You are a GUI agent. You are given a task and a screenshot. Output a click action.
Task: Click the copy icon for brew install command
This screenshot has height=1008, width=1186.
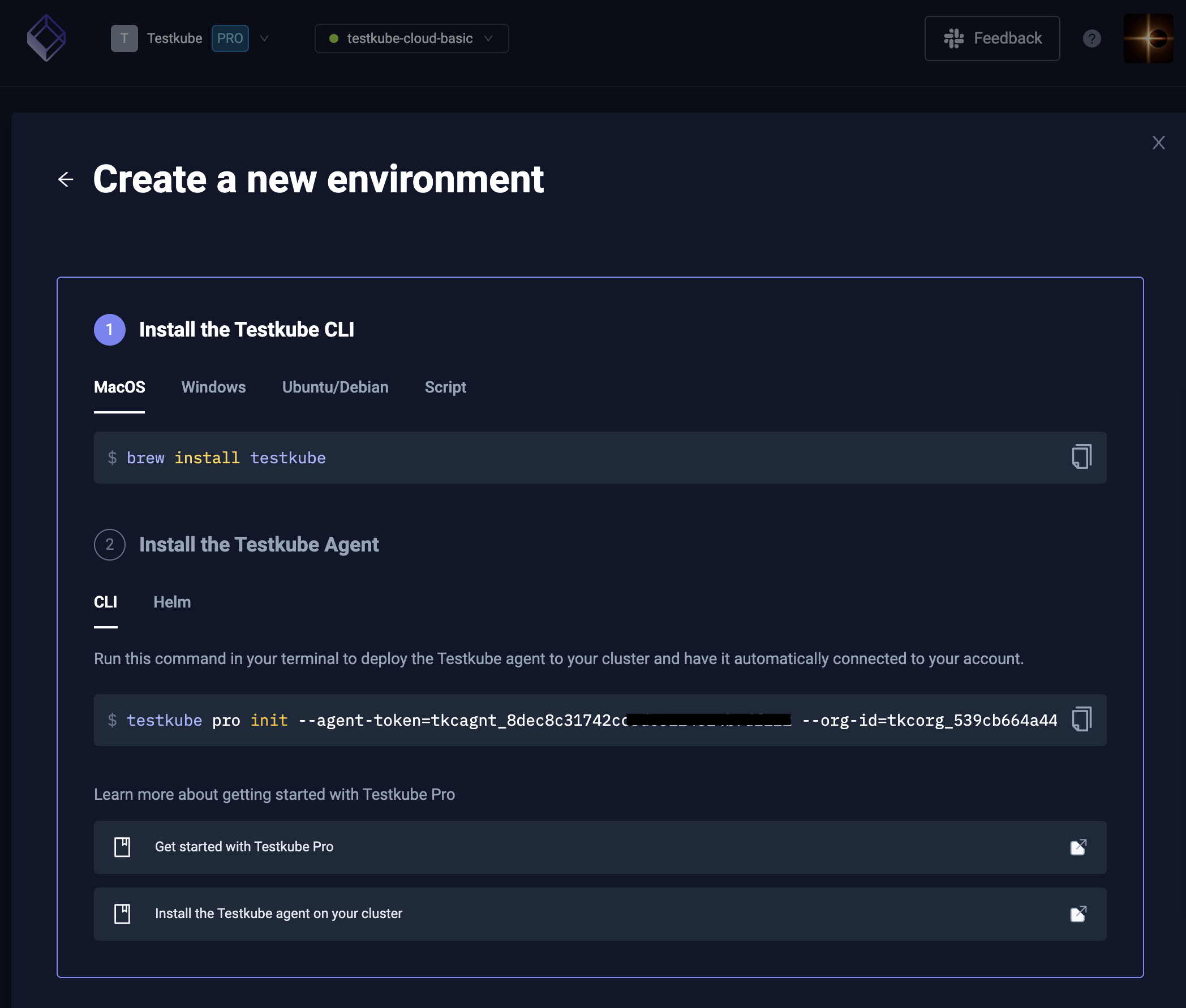pos(1081,457)
